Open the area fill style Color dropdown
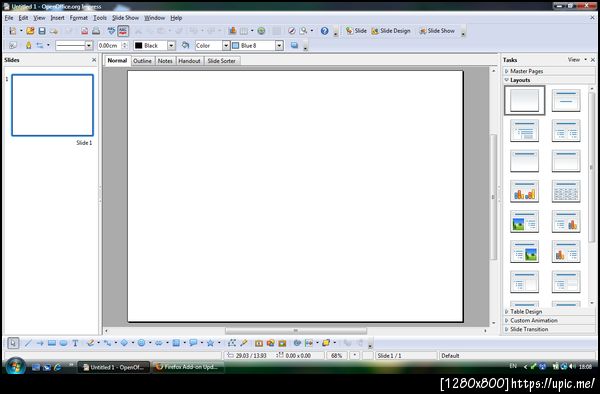Image resolution: width=600 pixels, height=394 pixels. 226,46
